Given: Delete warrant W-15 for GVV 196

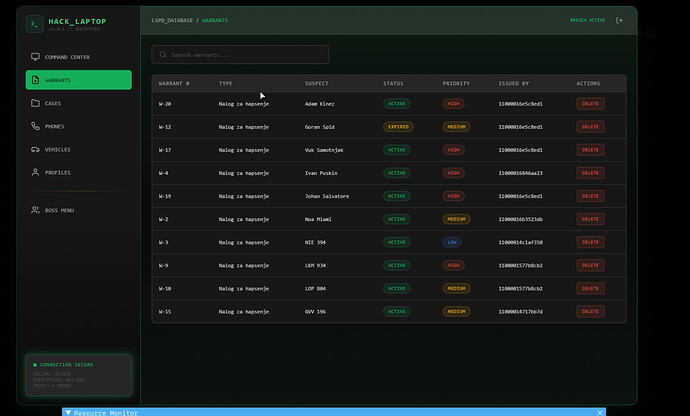Looking at the screenshot, I should pyautogui.click(x=590, y=312).
